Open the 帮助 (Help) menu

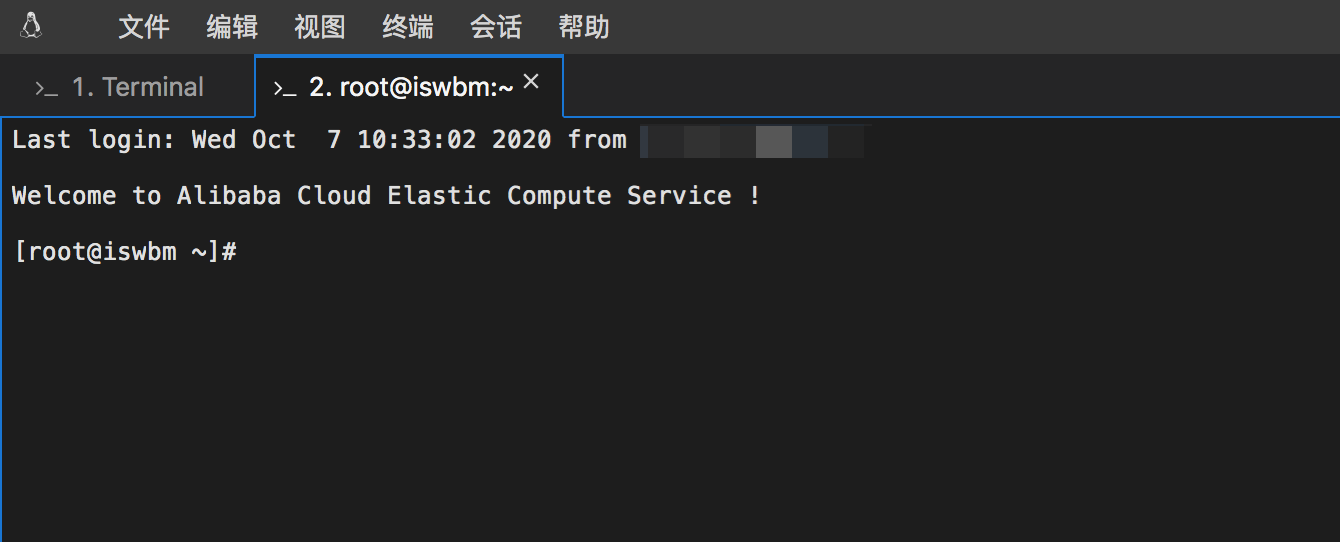tap(584, 27)
